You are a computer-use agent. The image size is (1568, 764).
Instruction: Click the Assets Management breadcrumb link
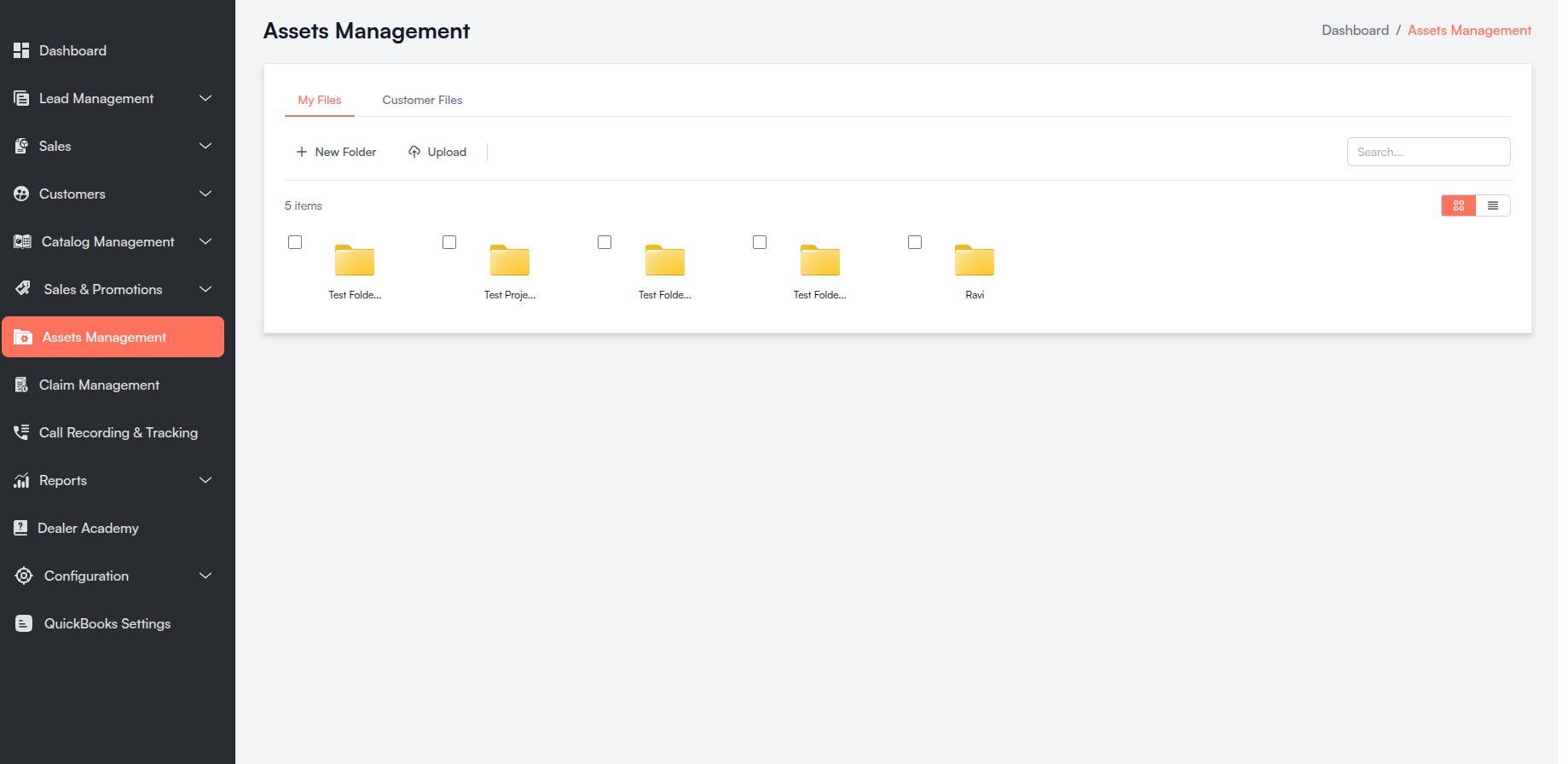tap(1469, 30)
